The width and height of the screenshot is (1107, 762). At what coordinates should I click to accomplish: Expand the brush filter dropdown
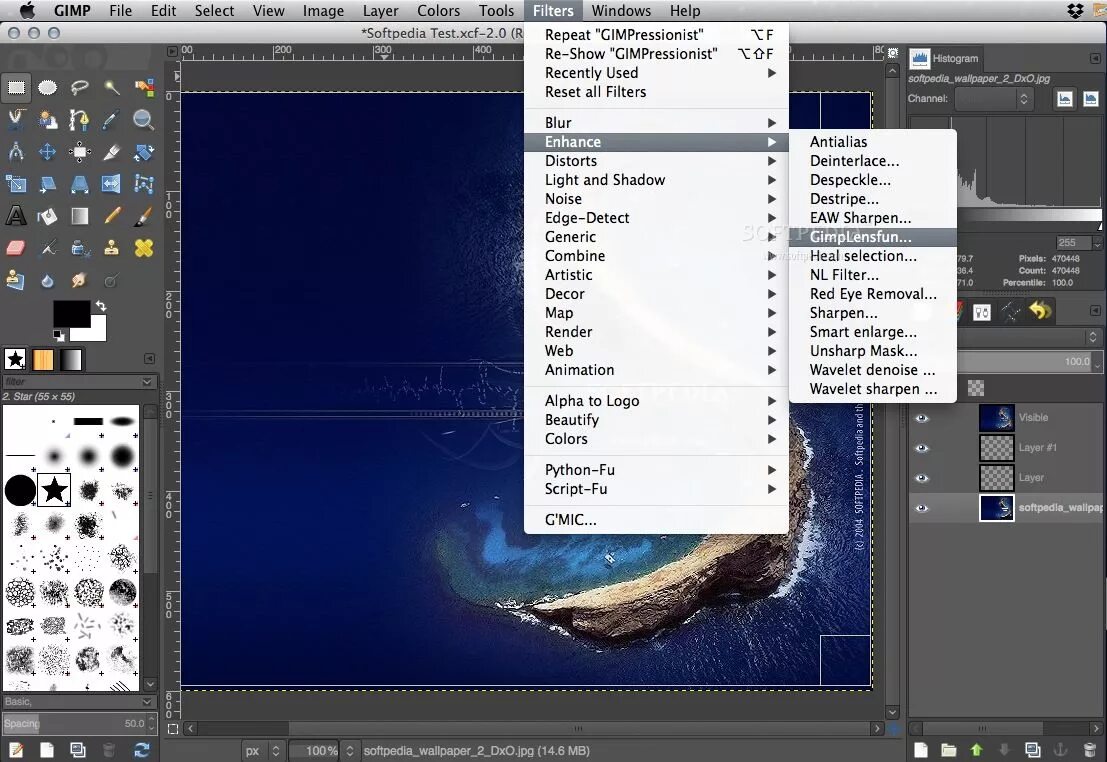147,382
